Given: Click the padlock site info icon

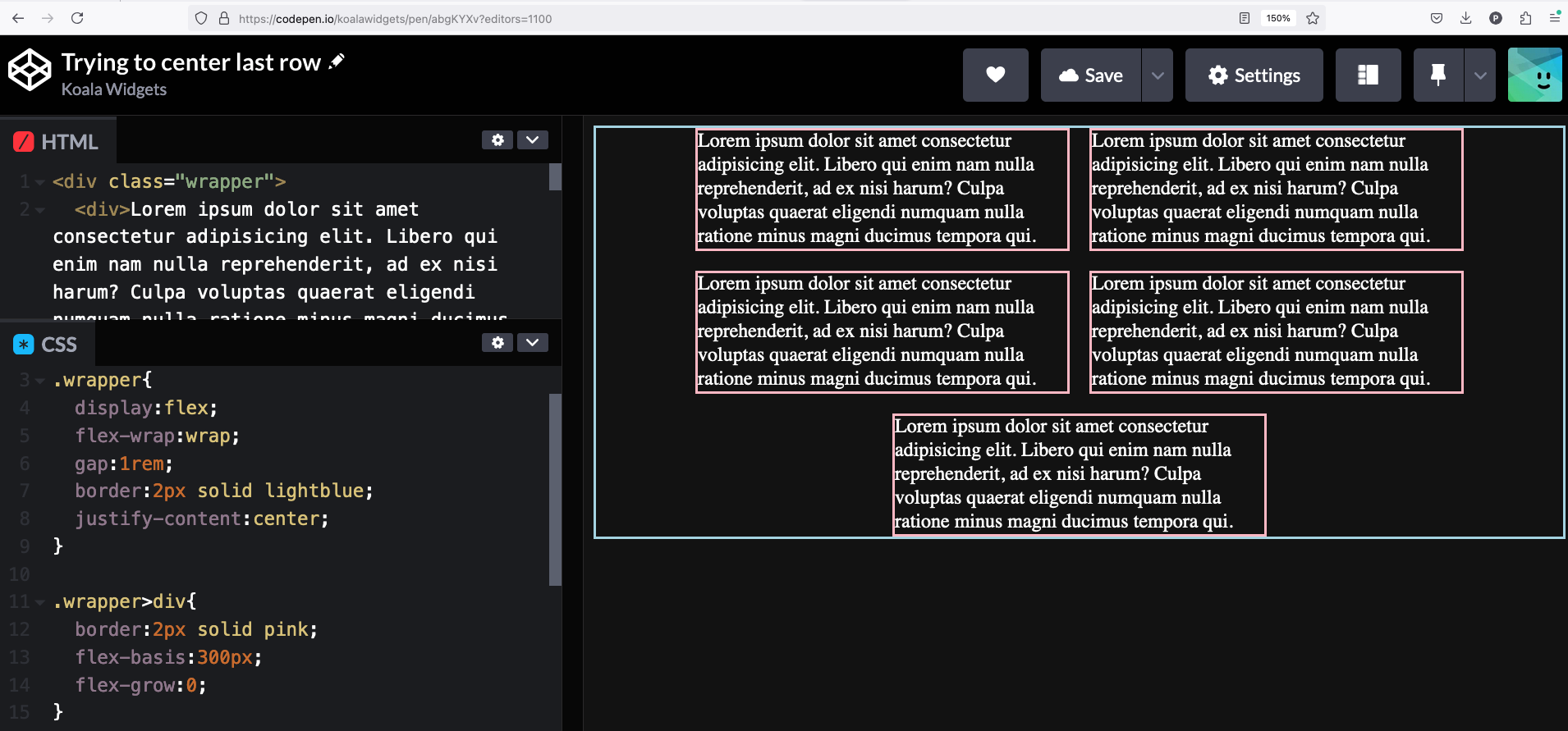Looking at the screenshot, I should pos(223,18).
